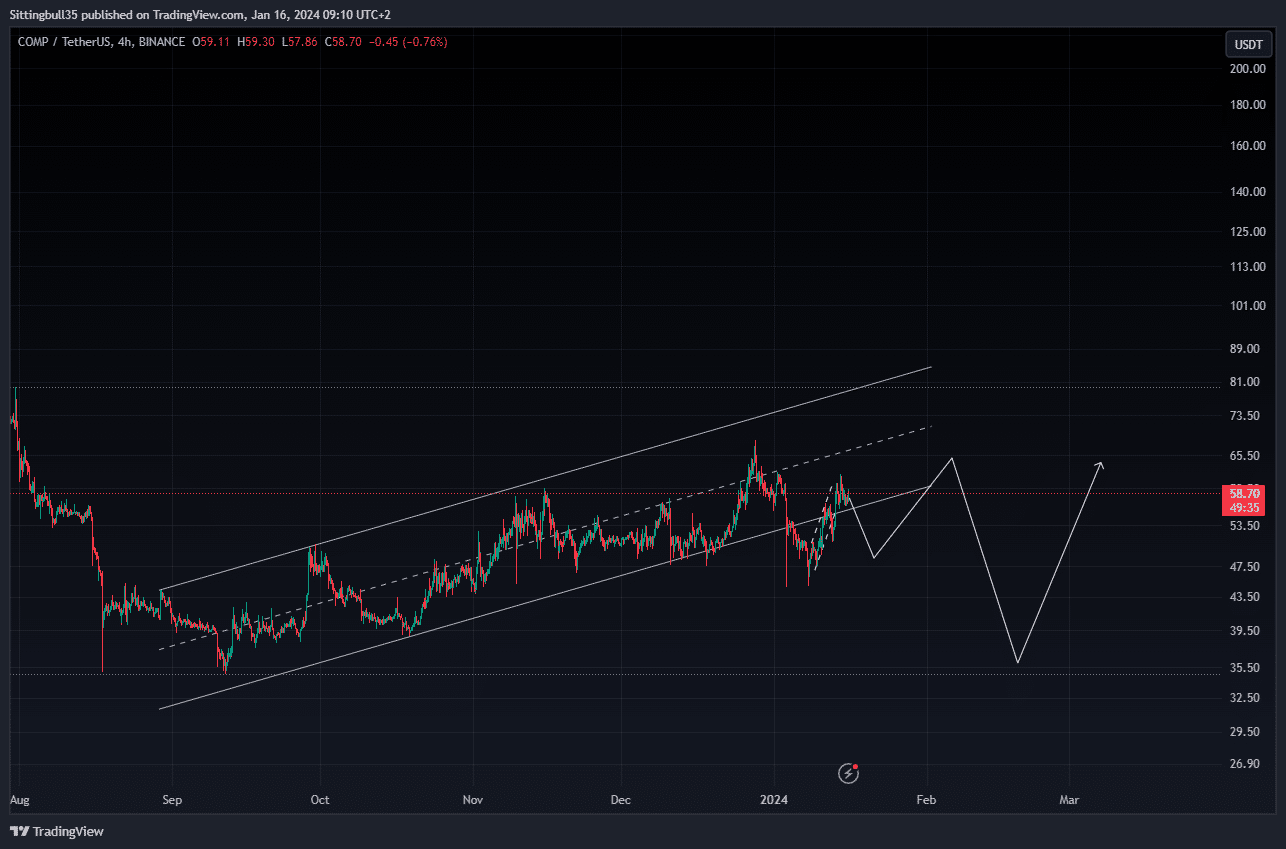Click the BINANCE exchange label

160,42
